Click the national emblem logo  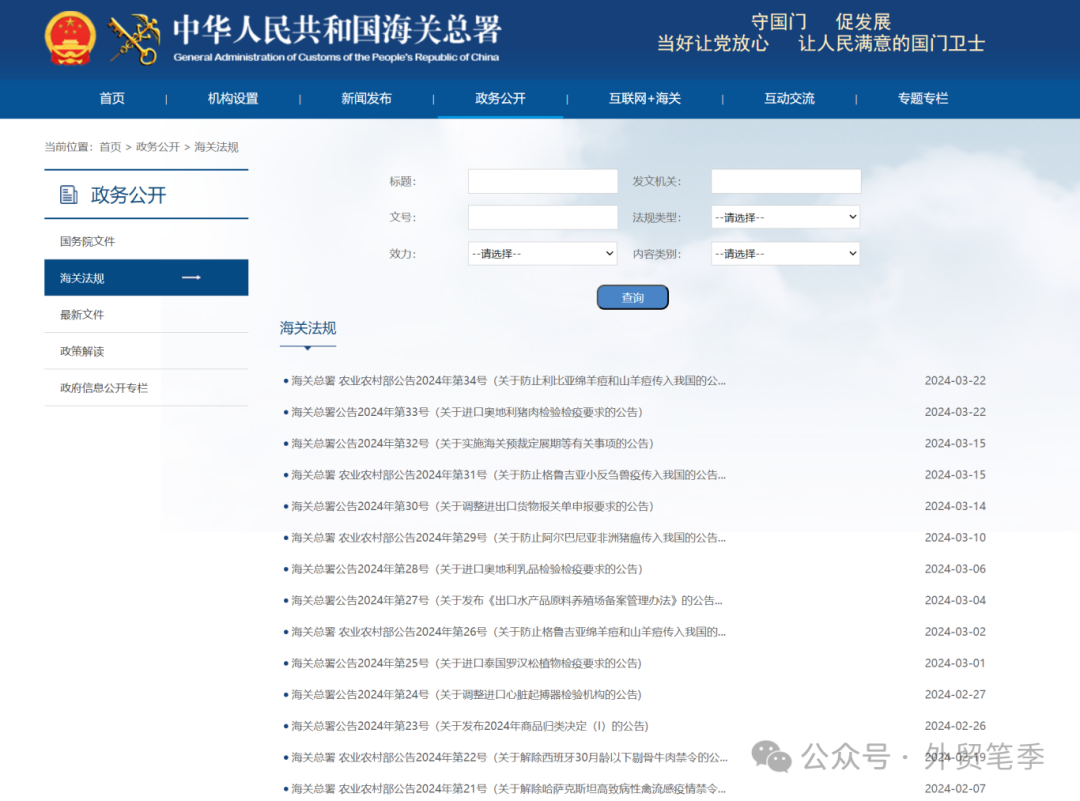[70, 37]
